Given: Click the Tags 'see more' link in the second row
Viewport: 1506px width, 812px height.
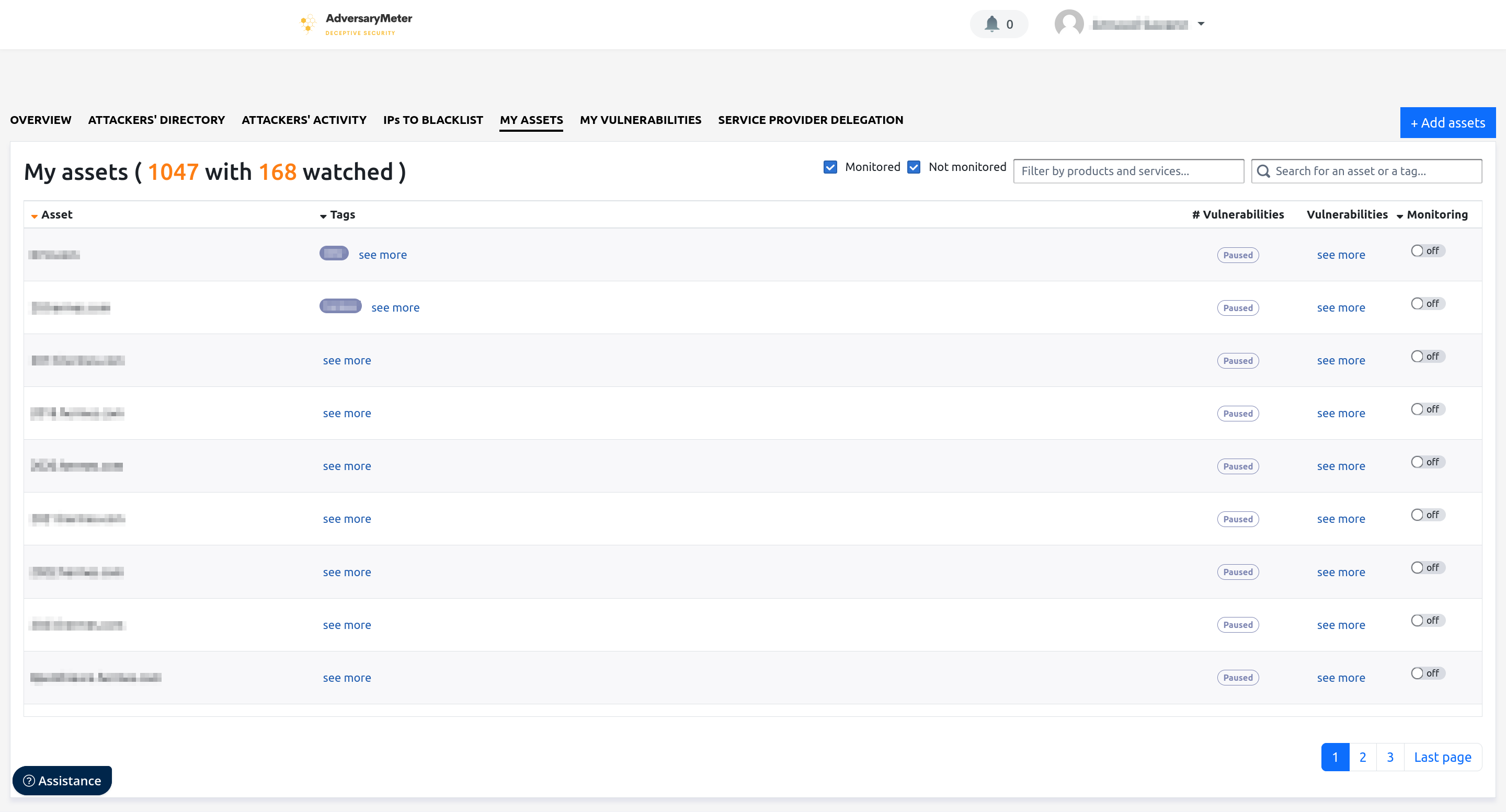Looking at the screenshot, I should (x=395, y=307).
